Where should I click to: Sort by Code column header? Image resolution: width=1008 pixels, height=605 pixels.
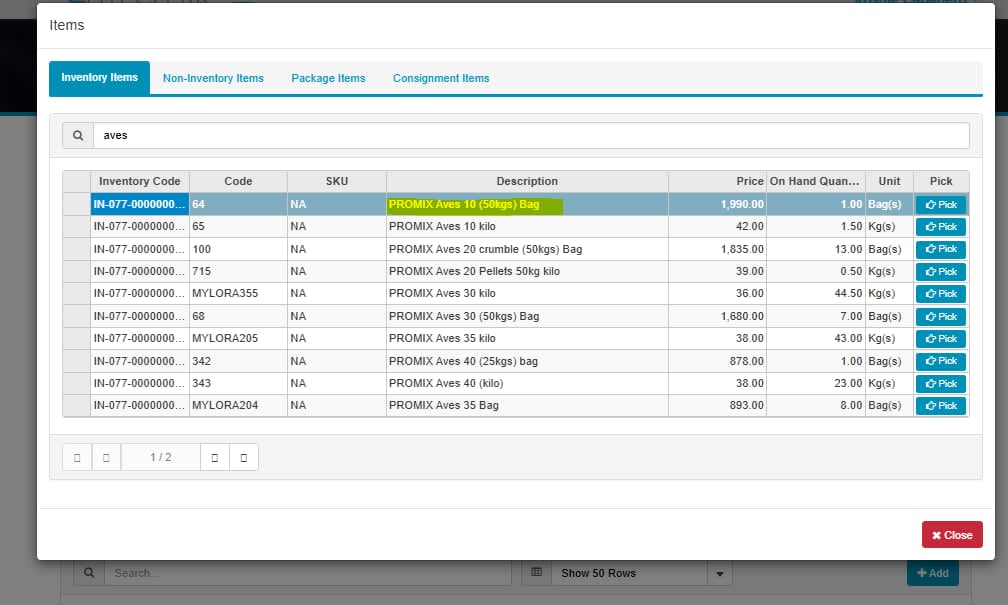coord(238,181)
